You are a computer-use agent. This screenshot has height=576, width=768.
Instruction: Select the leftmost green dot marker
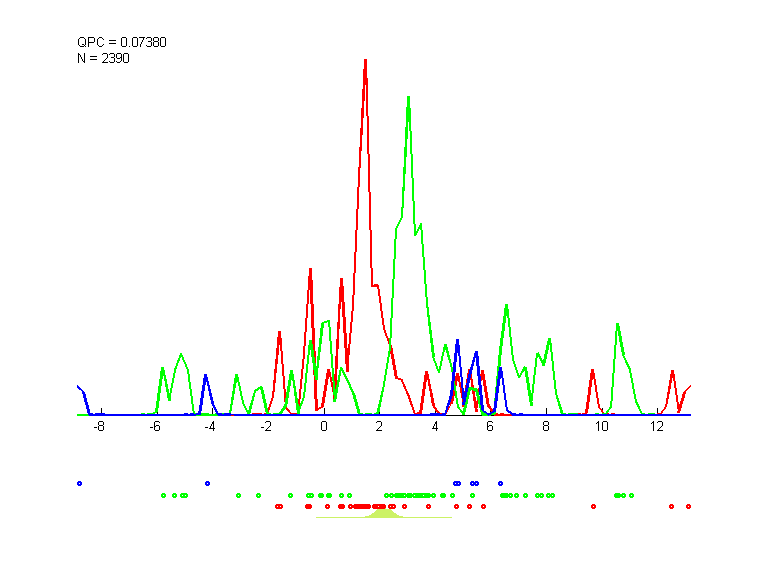[x=163, y=495]
